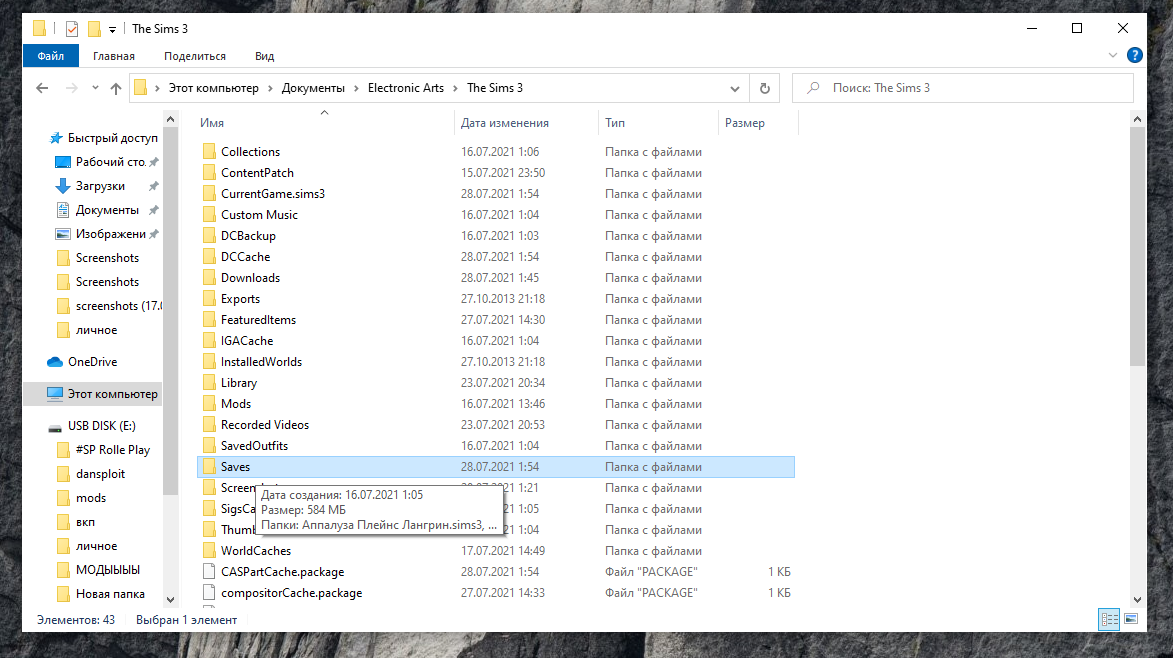Image resolution: width=1173 pixels, height=658 pixels.
Task: Click Документы in the address bar
Action: point(313,88)
